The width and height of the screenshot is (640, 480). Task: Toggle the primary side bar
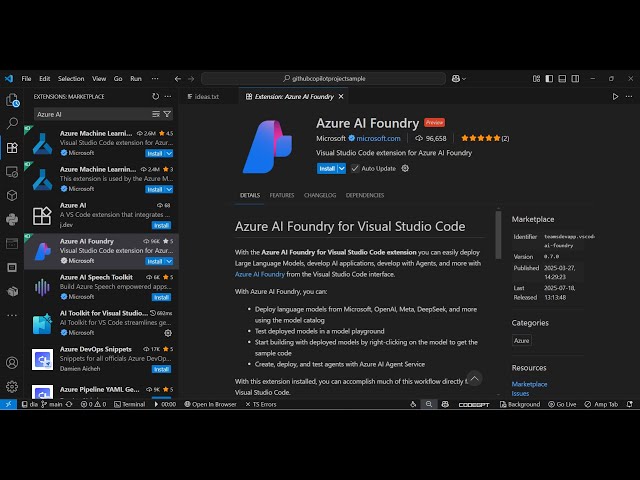(x=549, y=78)
